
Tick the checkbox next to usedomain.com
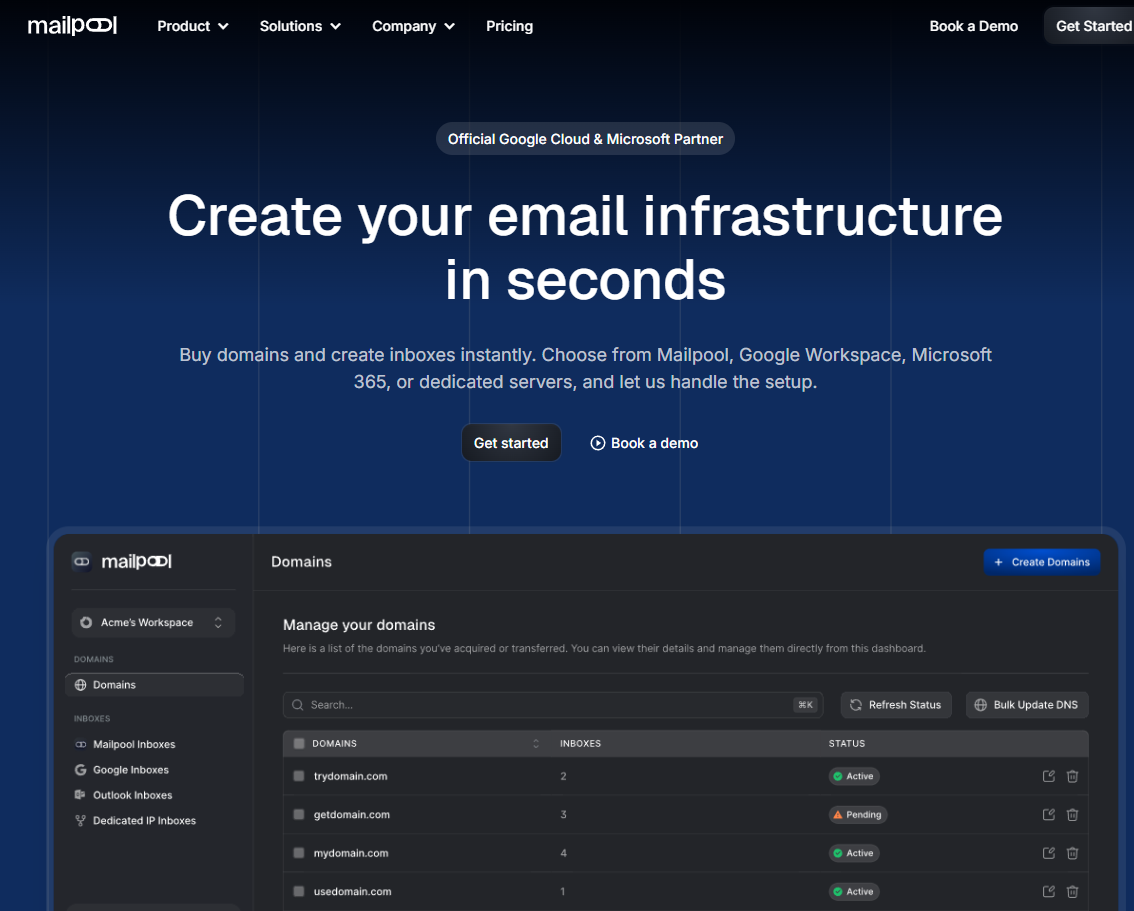tap(297, 891)
